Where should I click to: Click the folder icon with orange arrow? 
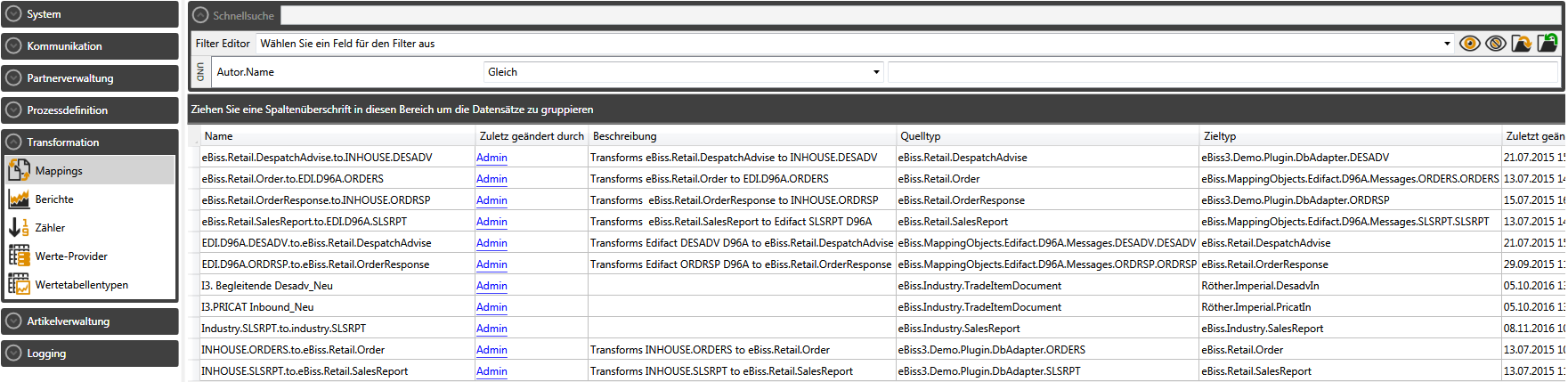click(1521, 43)
